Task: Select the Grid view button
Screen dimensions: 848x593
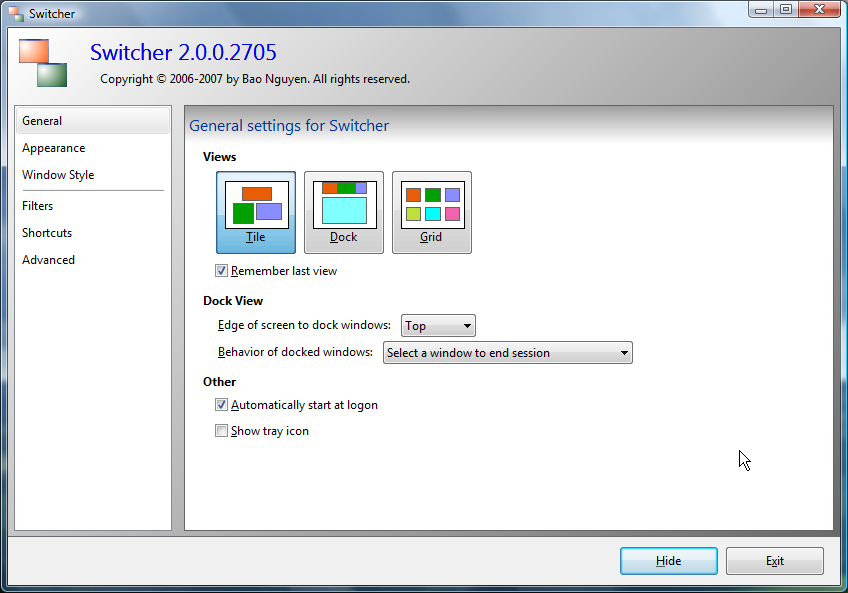Action: coord(432,212)
